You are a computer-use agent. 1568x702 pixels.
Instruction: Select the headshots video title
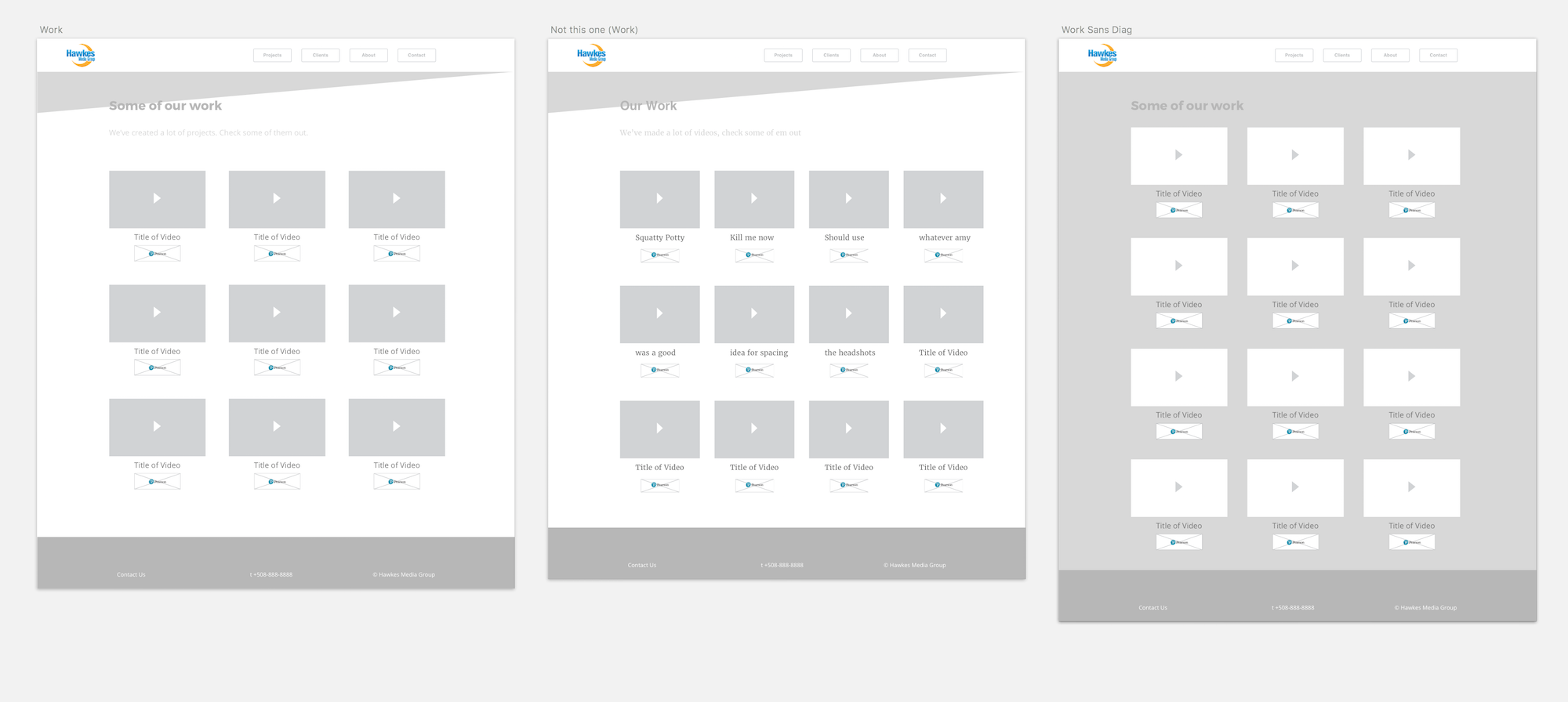coord(850,353)
